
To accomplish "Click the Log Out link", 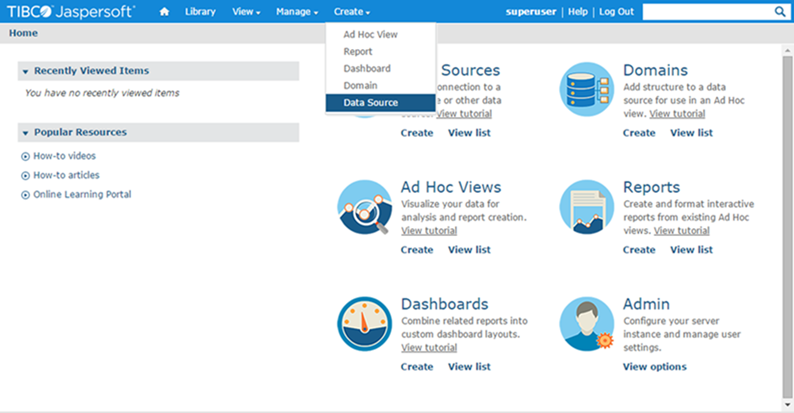I will [x=616, y=12].
